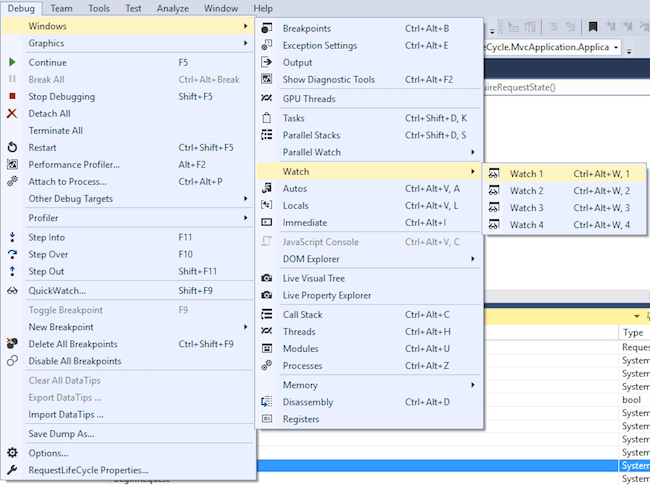Viewport: 650px width, 485px height.
Task: Open the Processes window entry
Action: point(369,365)
